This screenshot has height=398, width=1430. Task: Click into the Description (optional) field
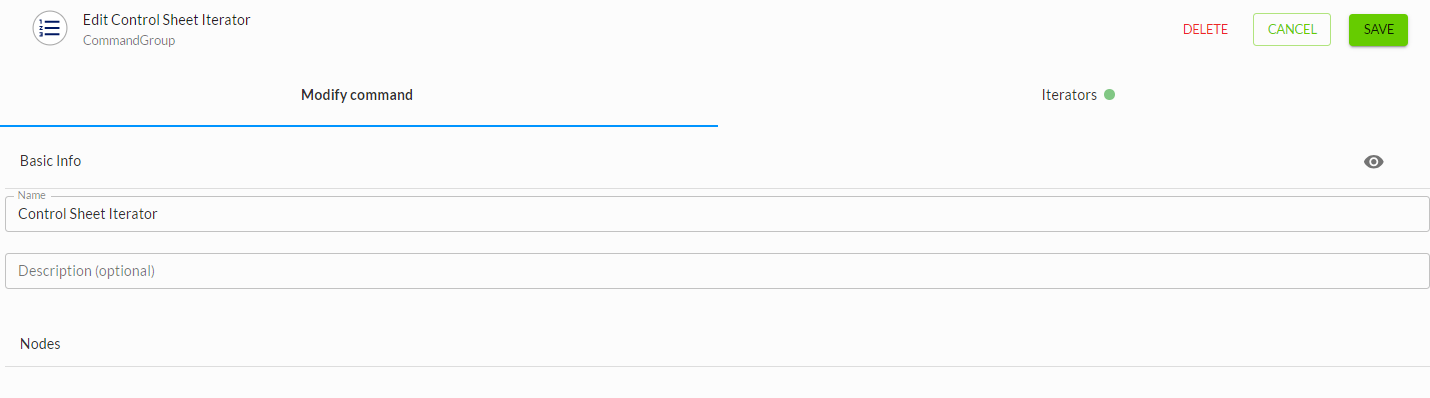tap(717, 271)
